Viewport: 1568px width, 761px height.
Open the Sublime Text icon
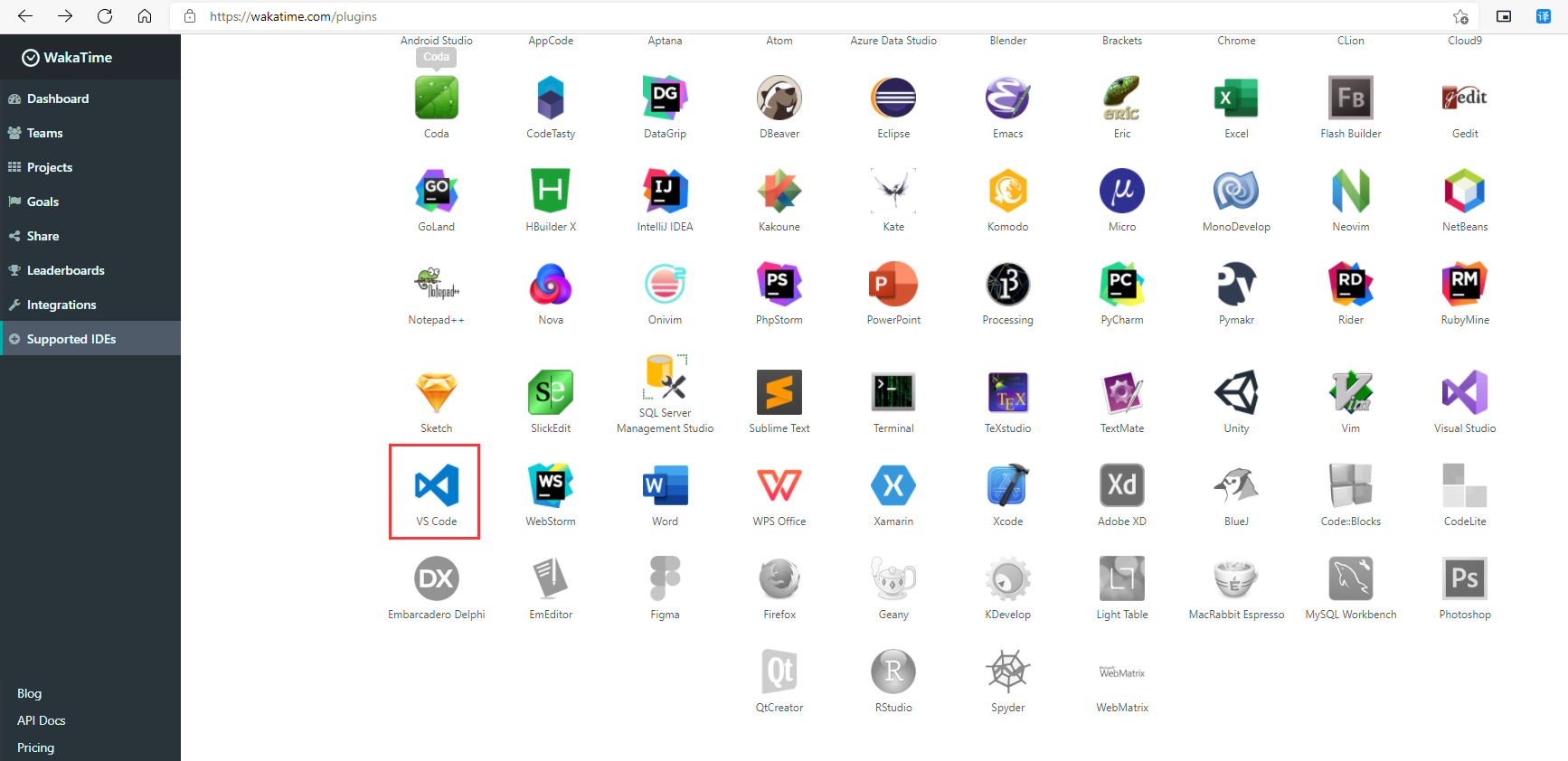[779, 392]
